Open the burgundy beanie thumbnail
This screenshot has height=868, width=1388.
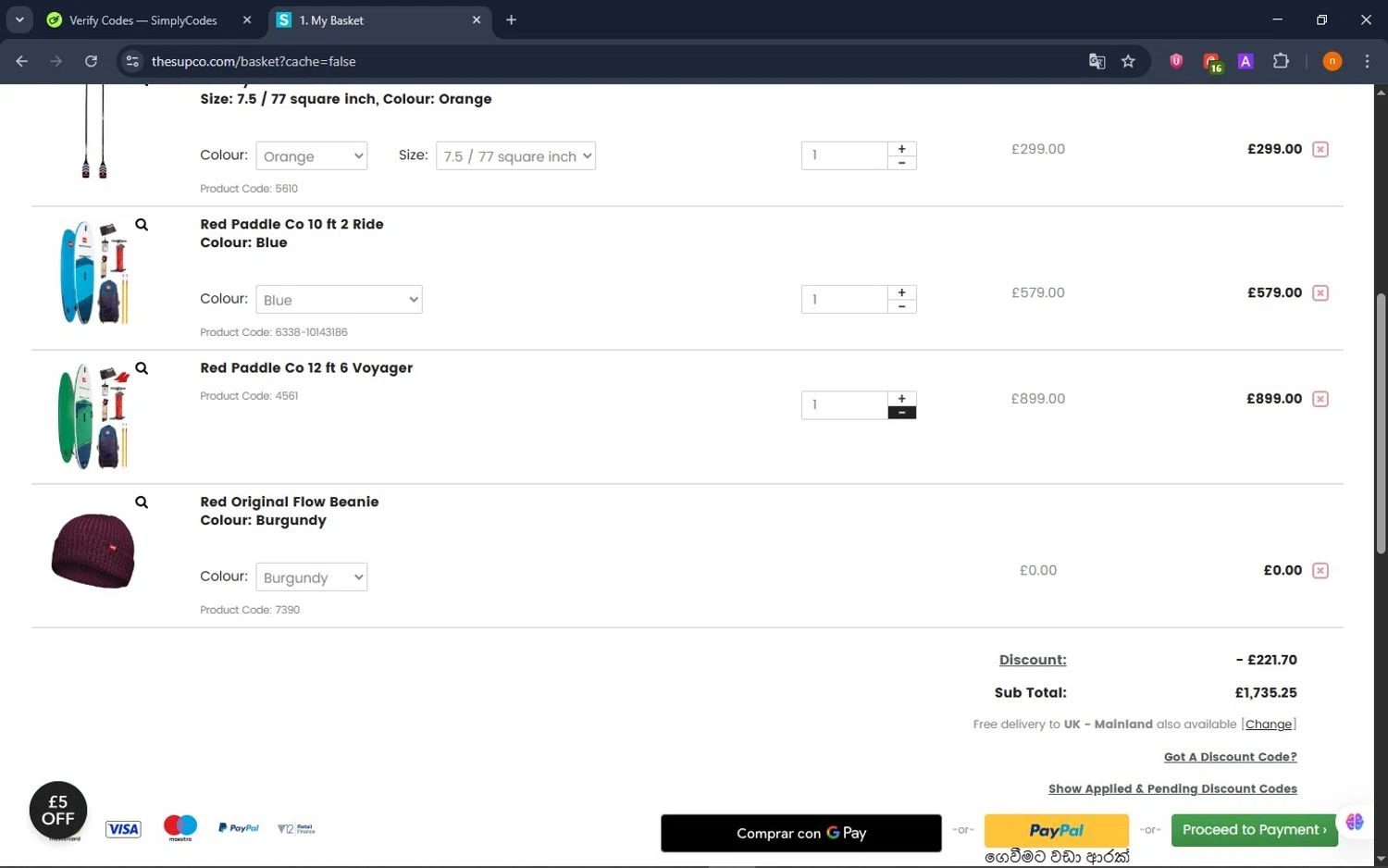point(93,552)
